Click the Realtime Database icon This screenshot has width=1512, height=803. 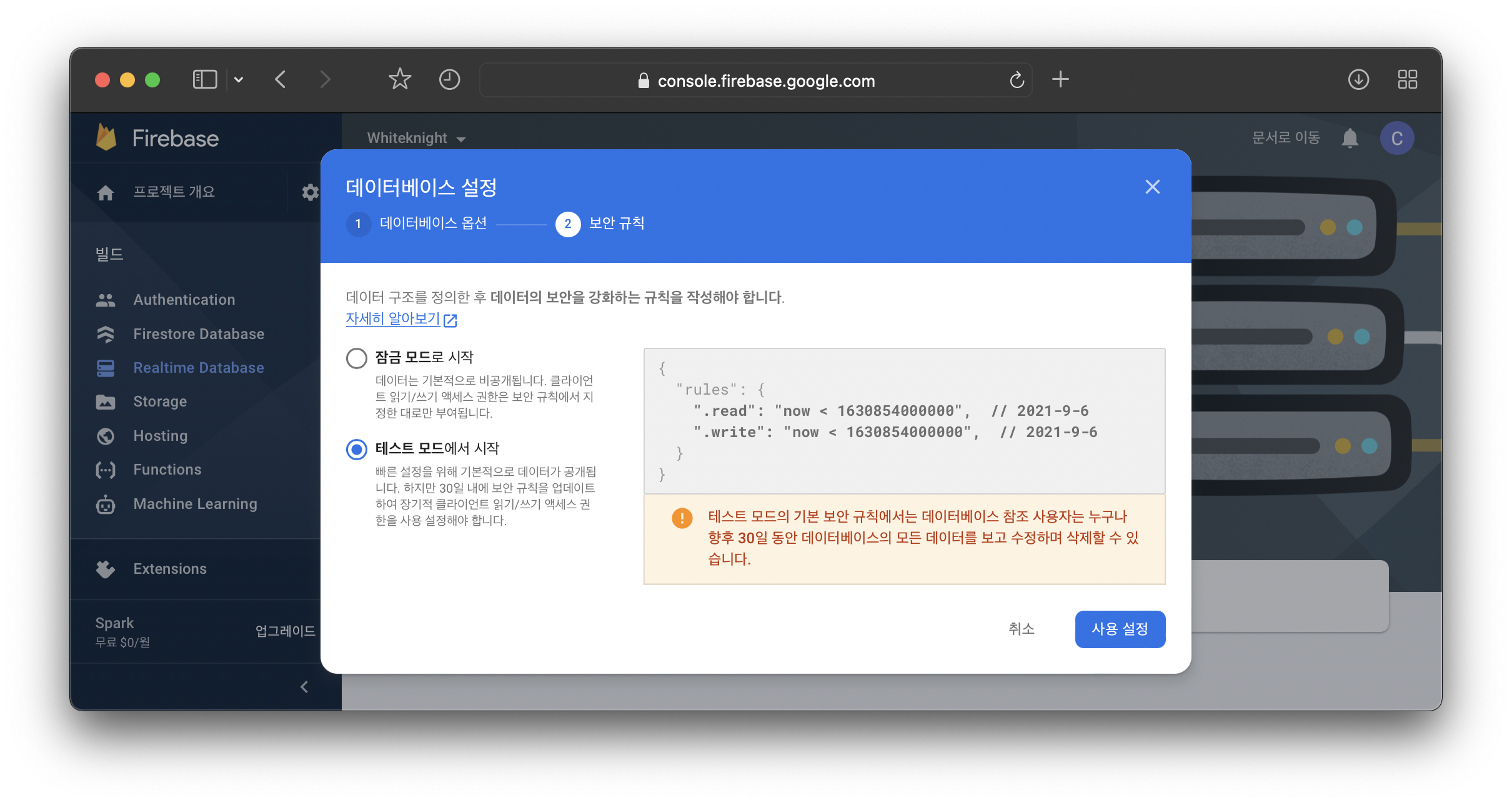(x=106, y=368)
